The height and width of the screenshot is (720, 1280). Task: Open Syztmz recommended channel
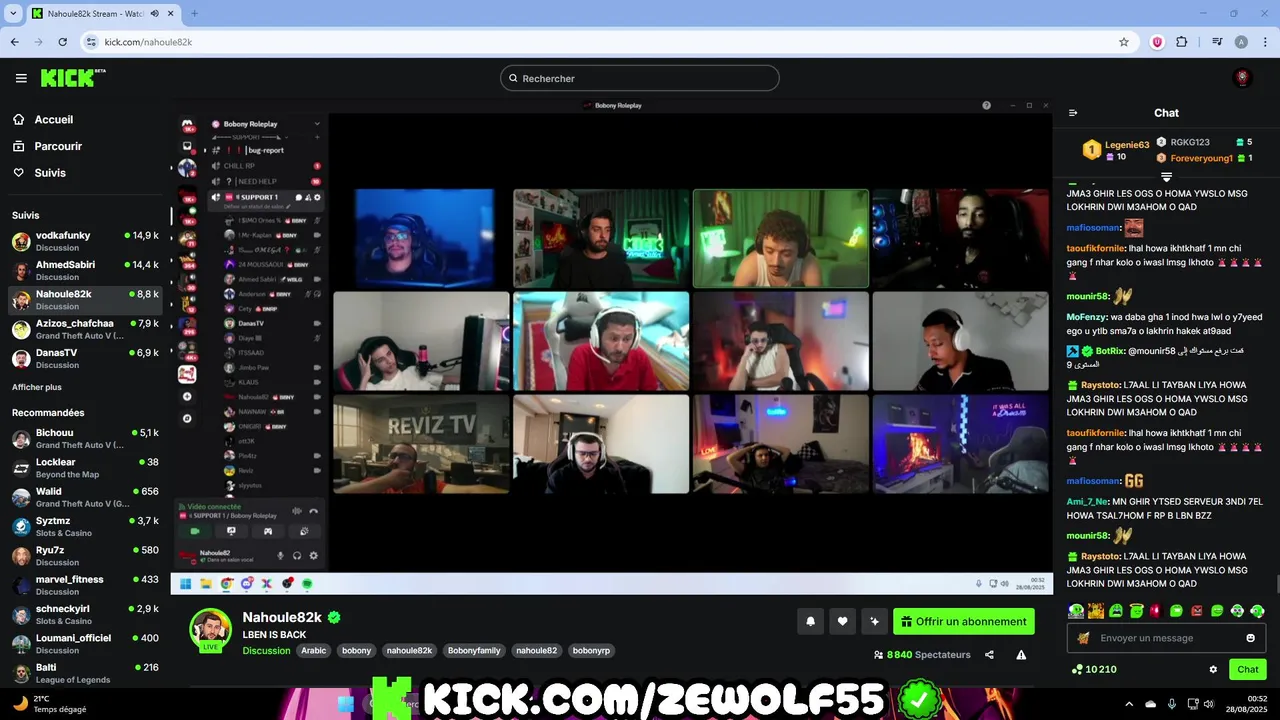click(85, 526)
